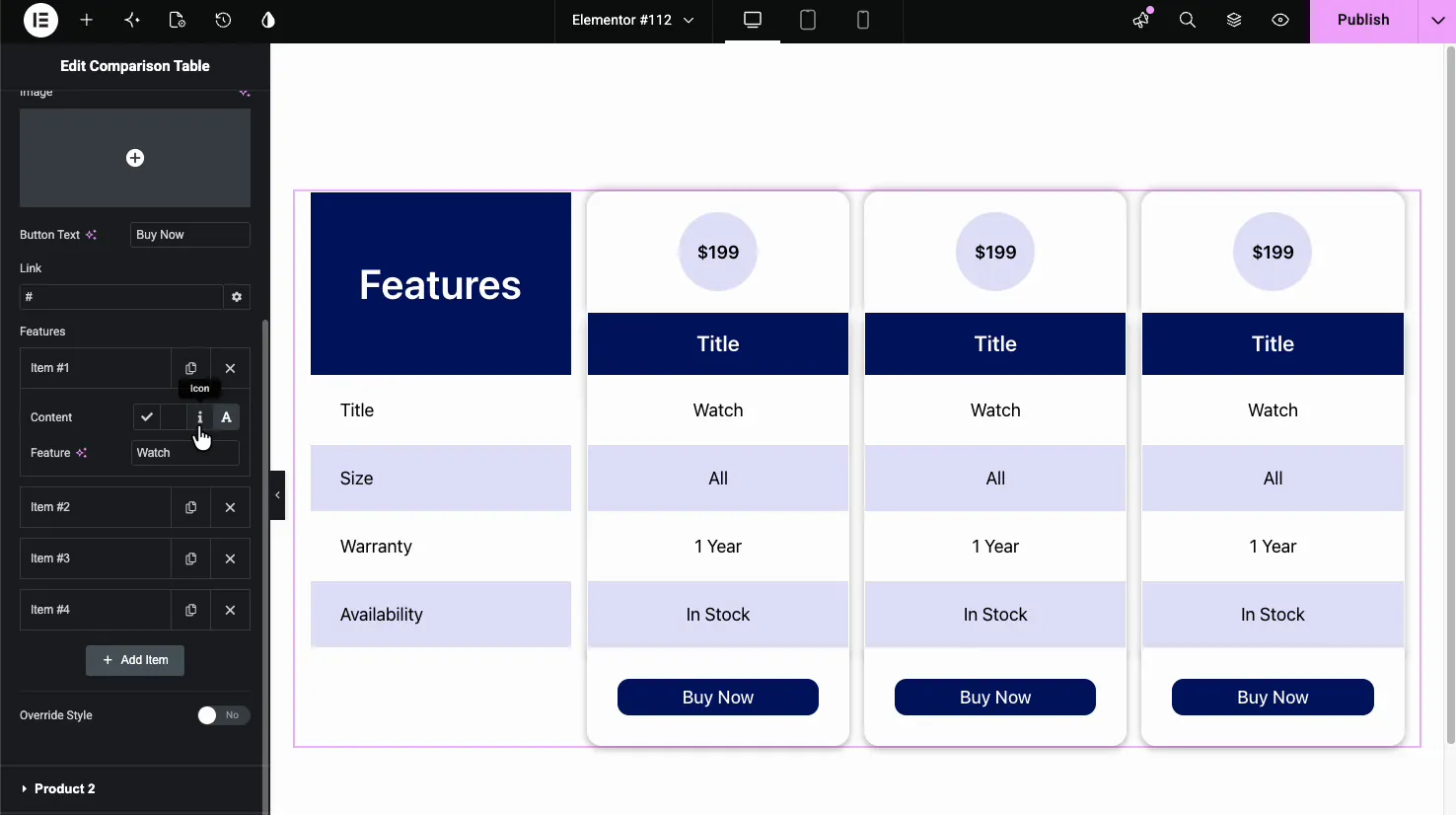Click the third product's Buy Now button
1456x815 pixels.
1273,698
